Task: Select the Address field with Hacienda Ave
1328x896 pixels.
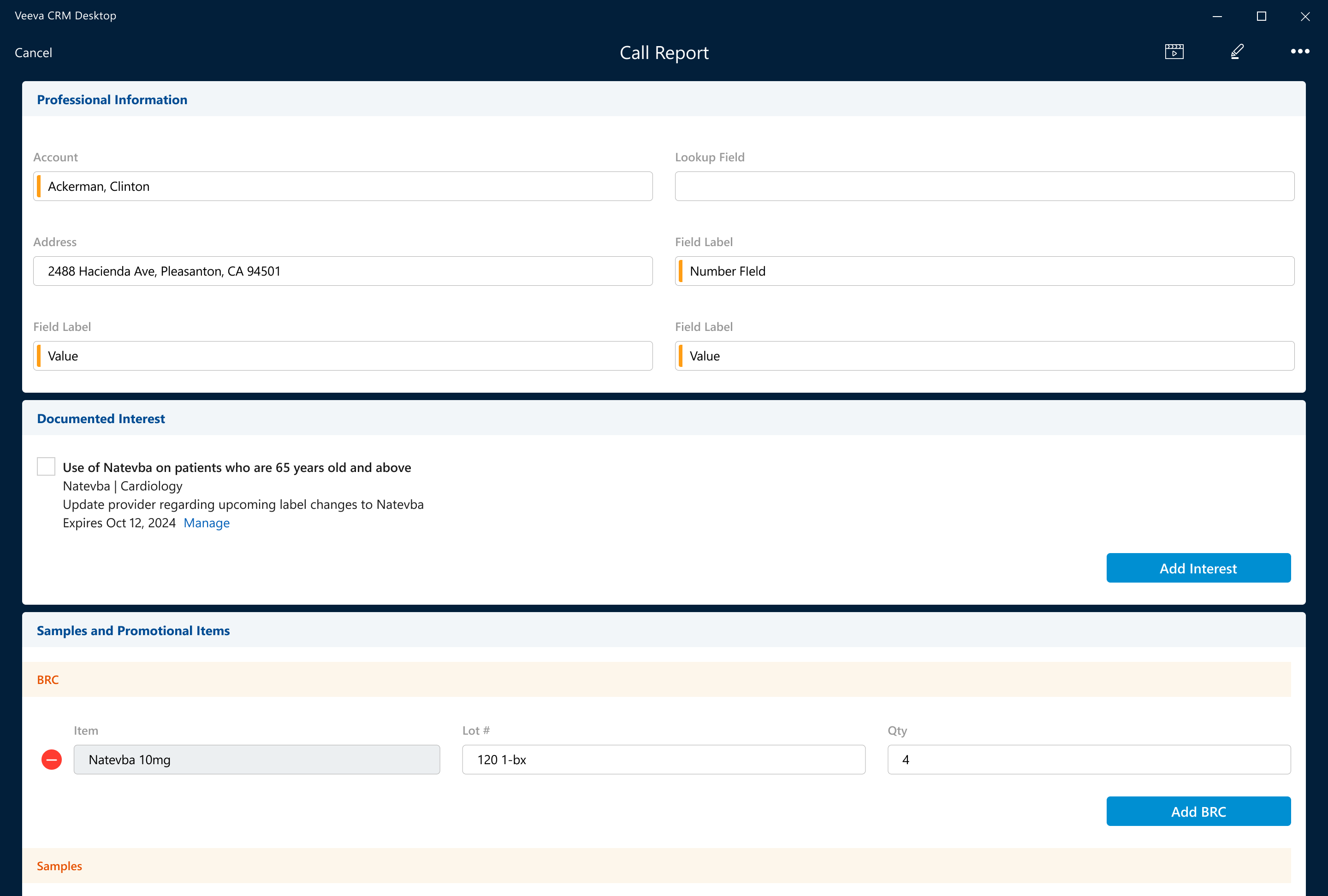Action: tap(343, 271)
